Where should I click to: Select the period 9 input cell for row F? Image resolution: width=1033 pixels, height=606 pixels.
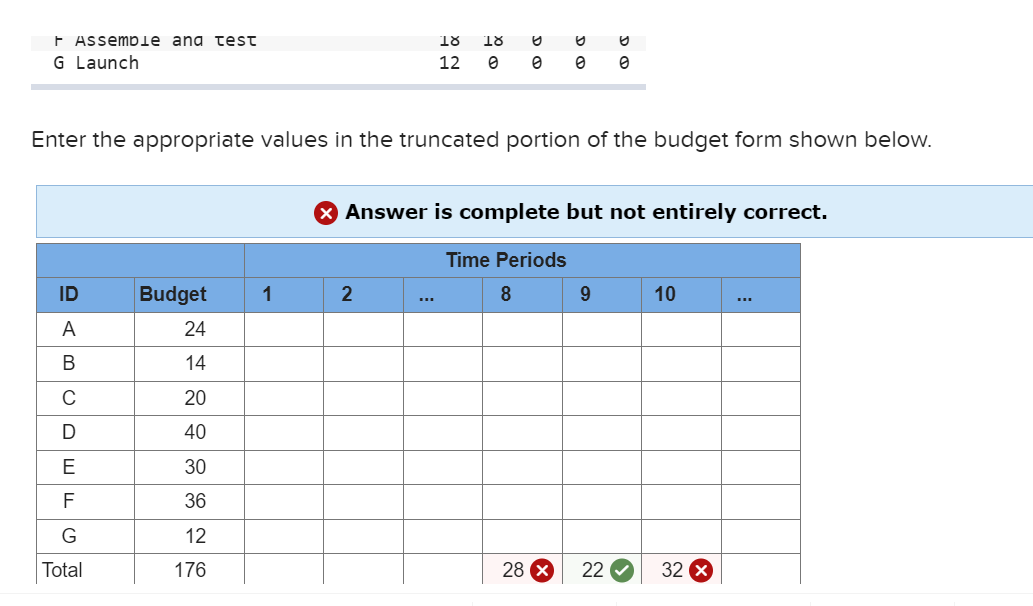600,501
